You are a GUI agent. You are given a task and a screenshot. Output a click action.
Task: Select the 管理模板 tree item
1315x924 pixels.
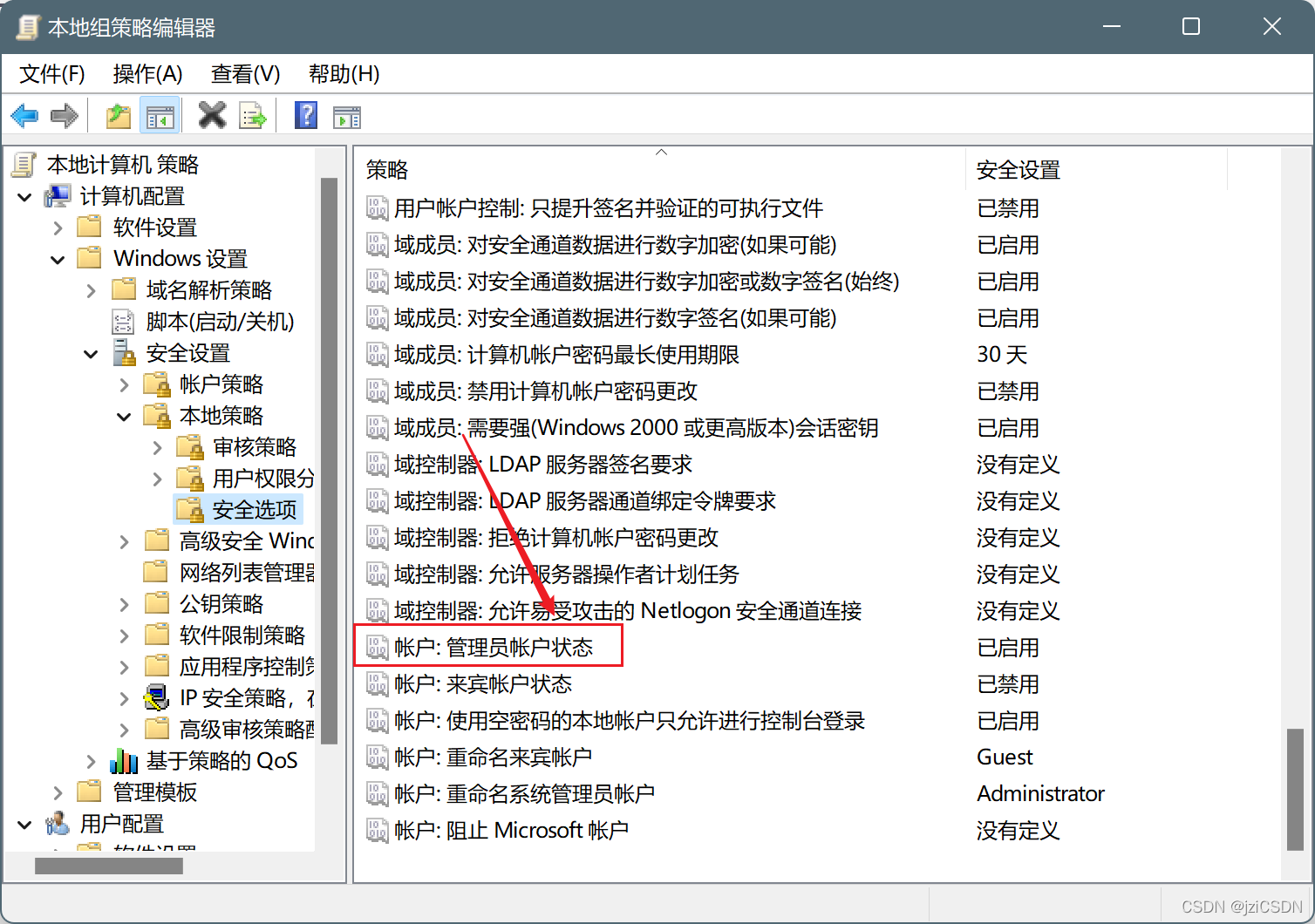click(x=155, y=792)
